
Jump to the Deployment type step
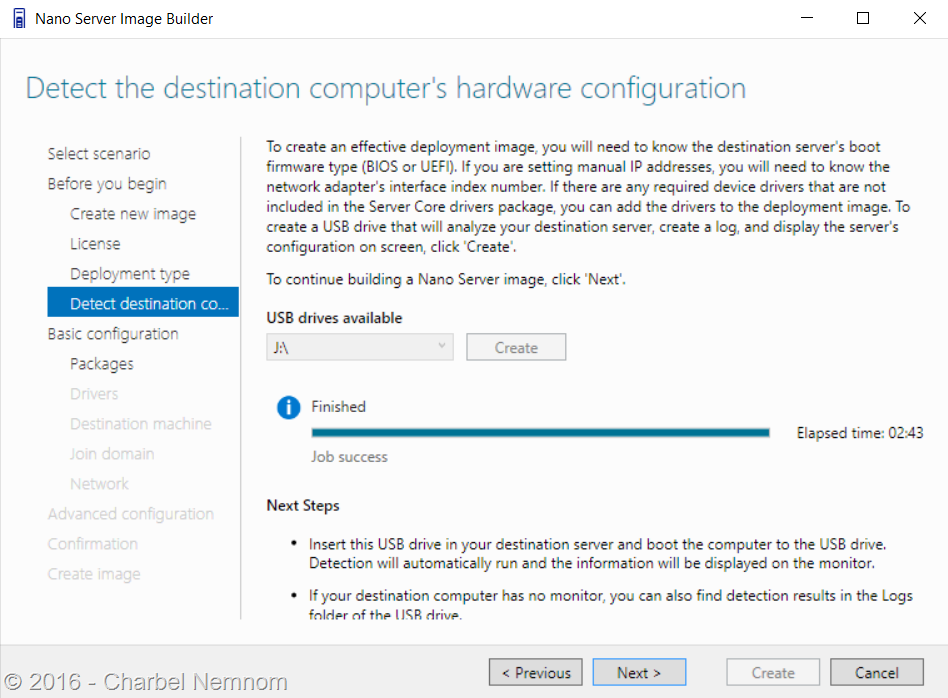(130, 274)
